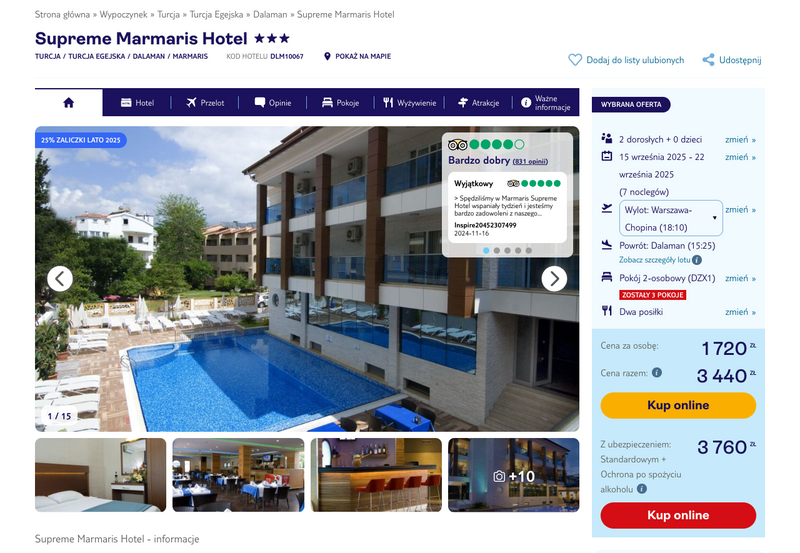Open the 831 opinii reviews link
This screenshot has width=800, height=553.
530,161
